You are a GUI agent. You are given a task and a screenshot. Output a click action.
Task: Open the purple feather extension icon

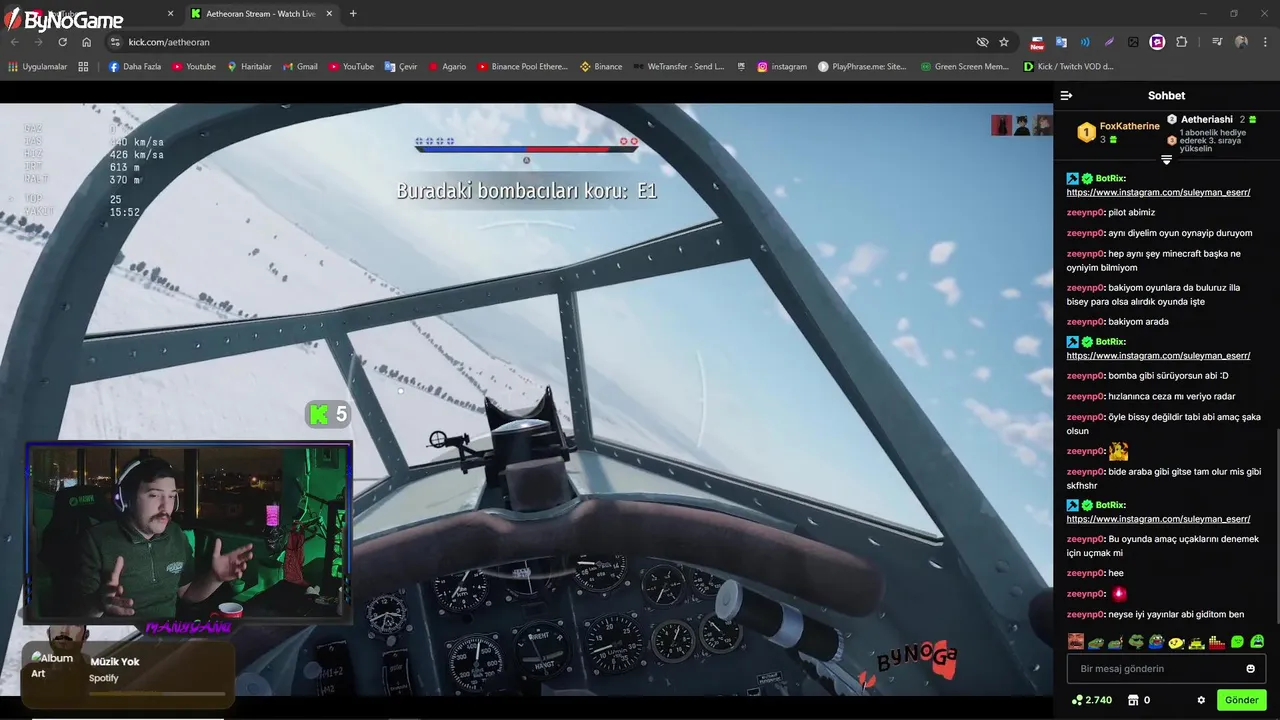tap(1109, 42)
